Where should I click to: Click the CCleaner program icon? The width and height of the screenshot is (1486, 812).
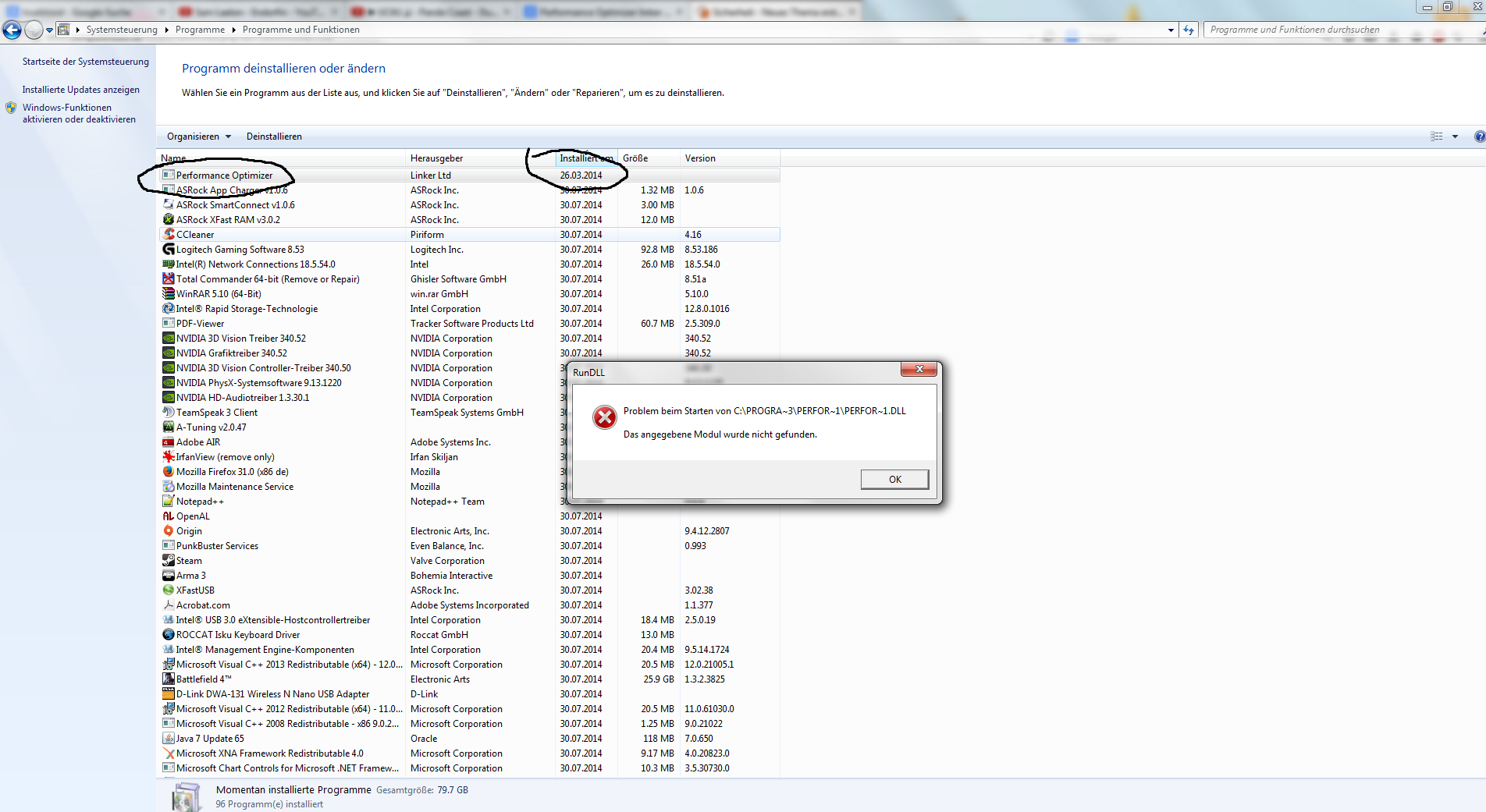pyautogui.click(x=169, y=235)
